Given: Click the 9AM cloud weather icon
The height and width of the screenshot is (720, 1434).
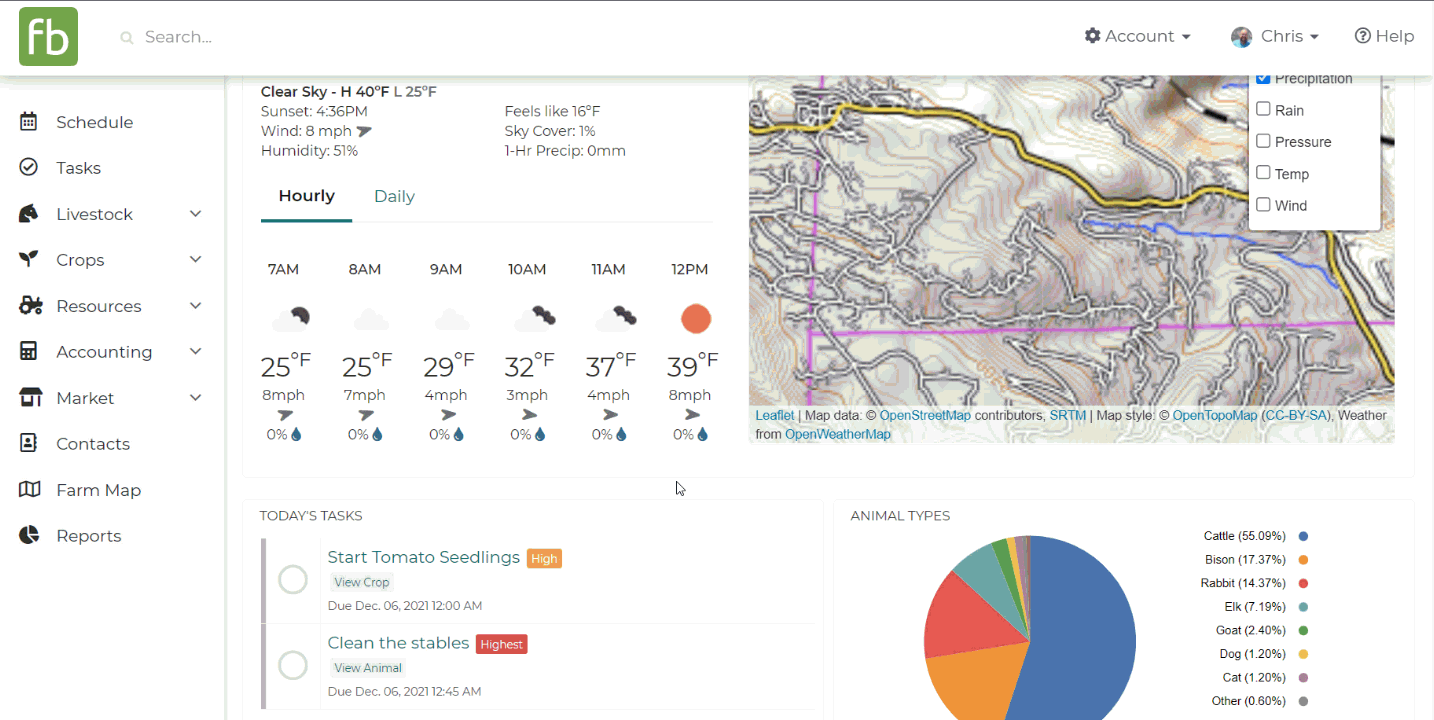Looking at the screenshot, I should point(452,320).
